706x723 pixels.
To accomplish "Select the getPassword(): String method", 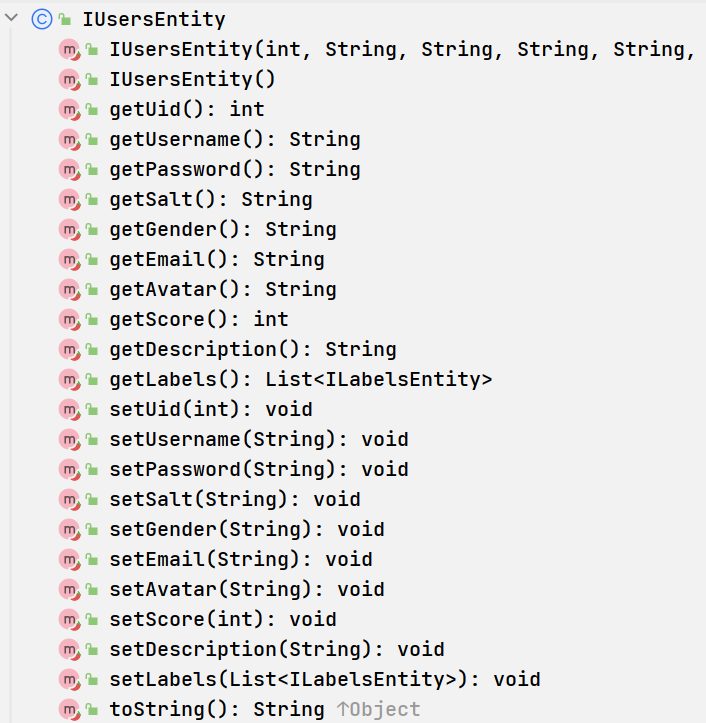I will tap(234, 169).
